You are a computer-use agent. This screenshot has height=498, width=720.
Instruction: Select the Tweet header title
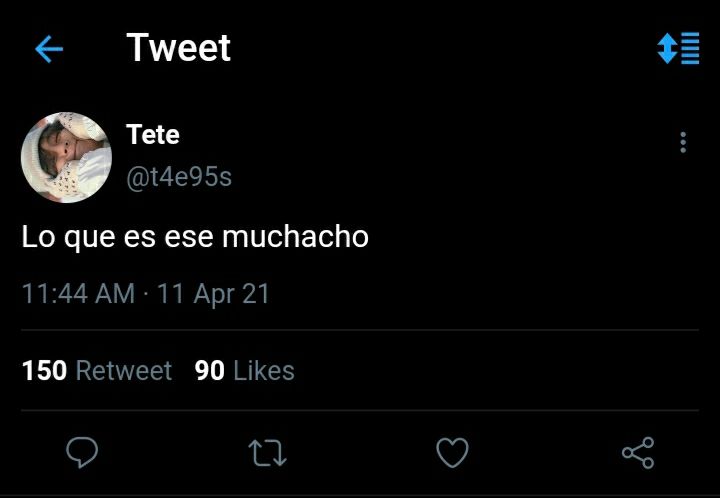[x=179, y=47]
